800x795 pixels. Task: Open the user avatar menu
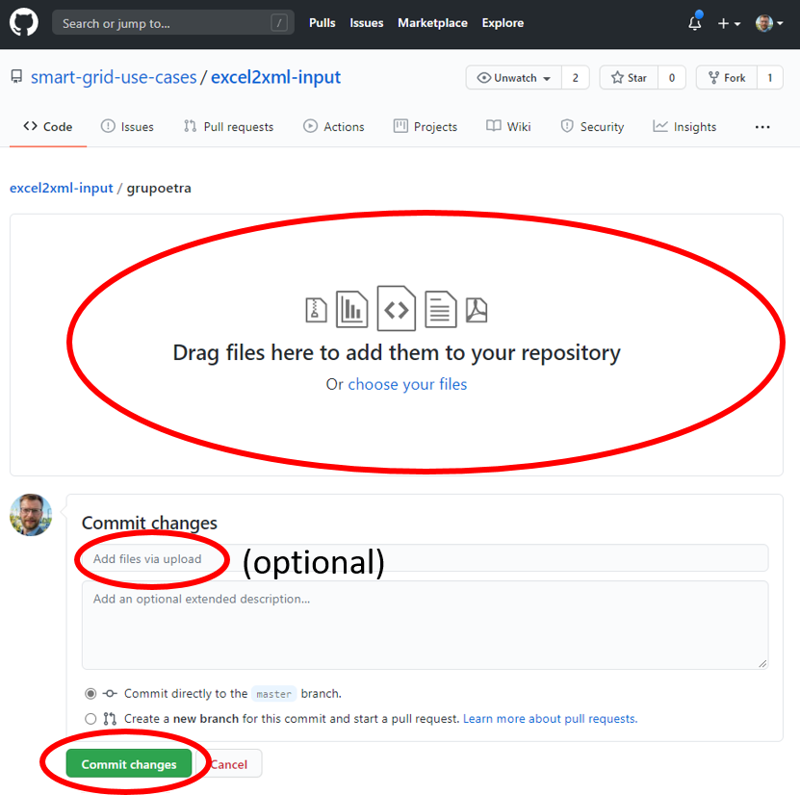pyautogui.click(x=769, y=23)
